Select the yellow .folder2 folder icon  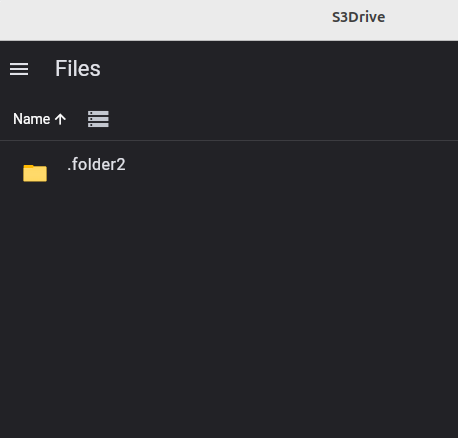35,173
